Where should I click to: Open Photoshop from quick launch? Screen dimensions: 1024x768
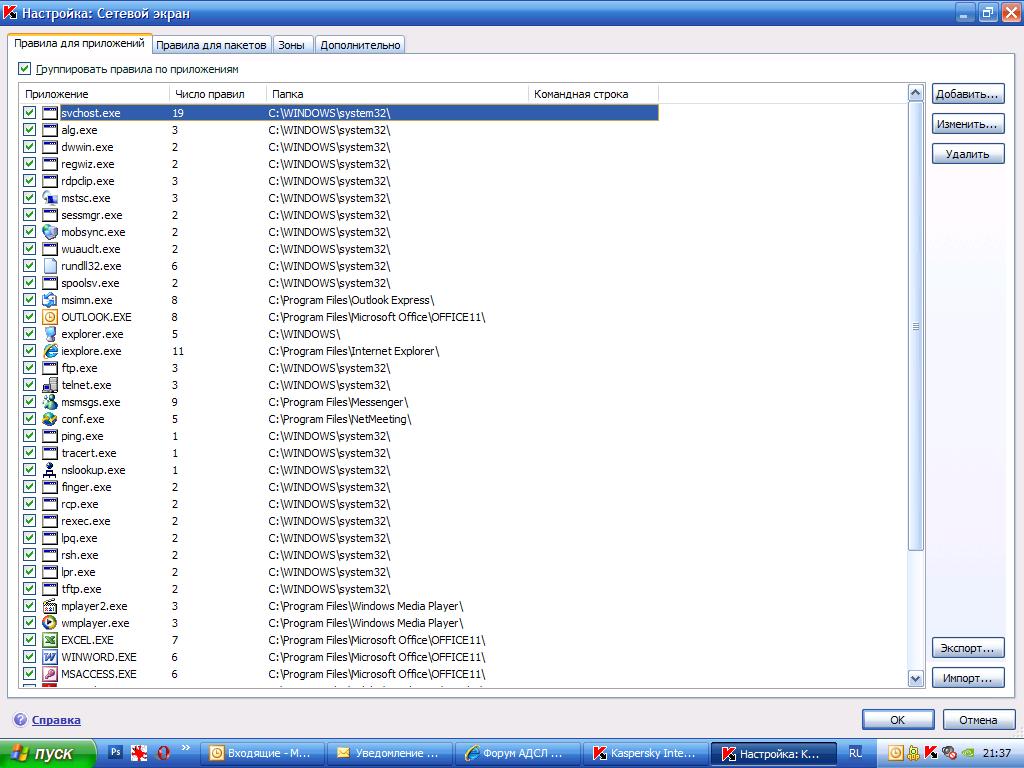pyautogui.click(x=115, y=752)
